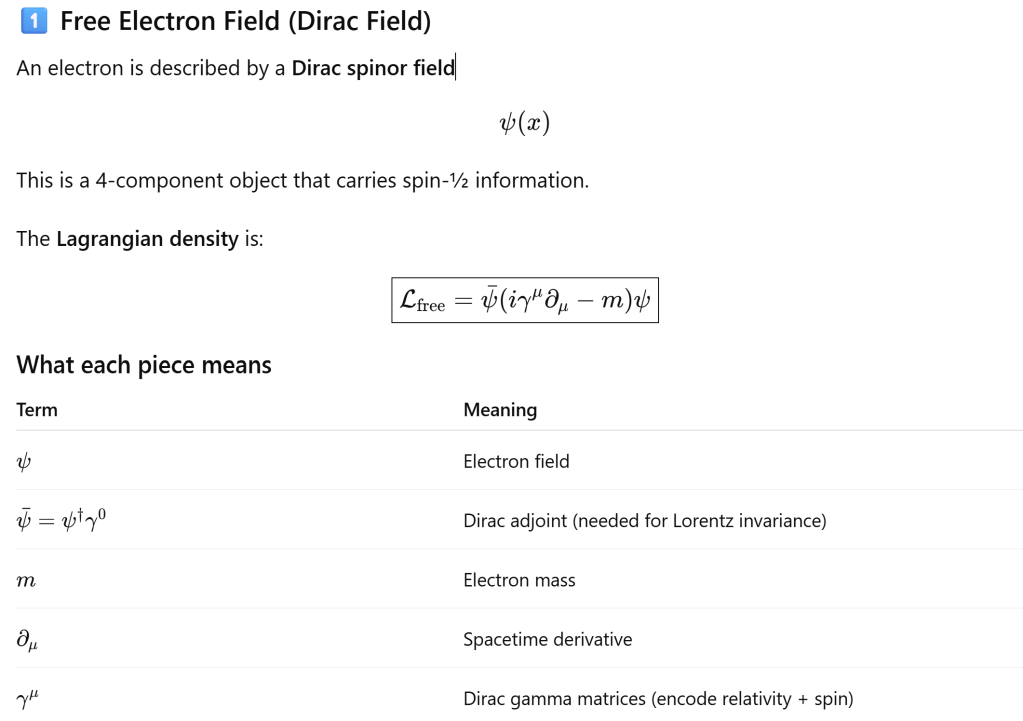Click the Dirac adjoint formula cell

61,520
